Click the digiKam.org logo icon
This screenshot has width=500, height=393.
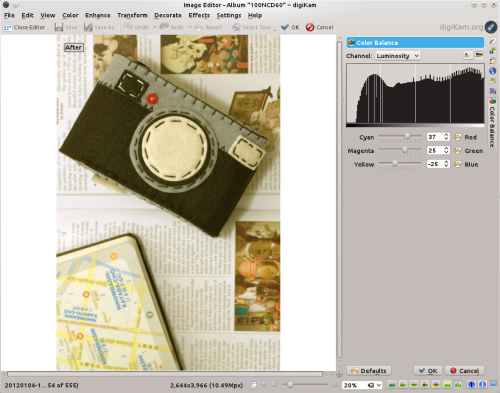491,27
